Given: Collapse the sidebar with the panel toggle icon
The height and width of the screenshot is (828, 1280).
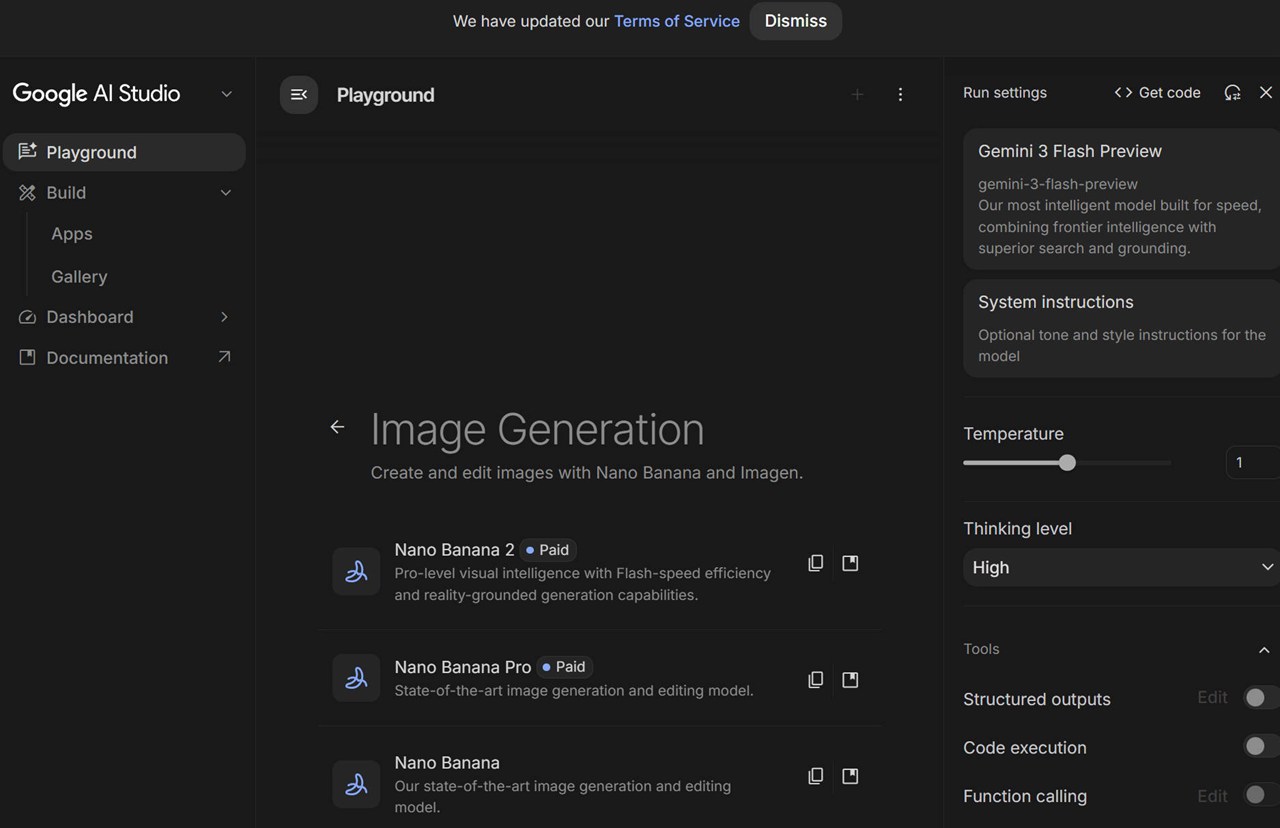Looking at the screenshot, I should point(299,95).
